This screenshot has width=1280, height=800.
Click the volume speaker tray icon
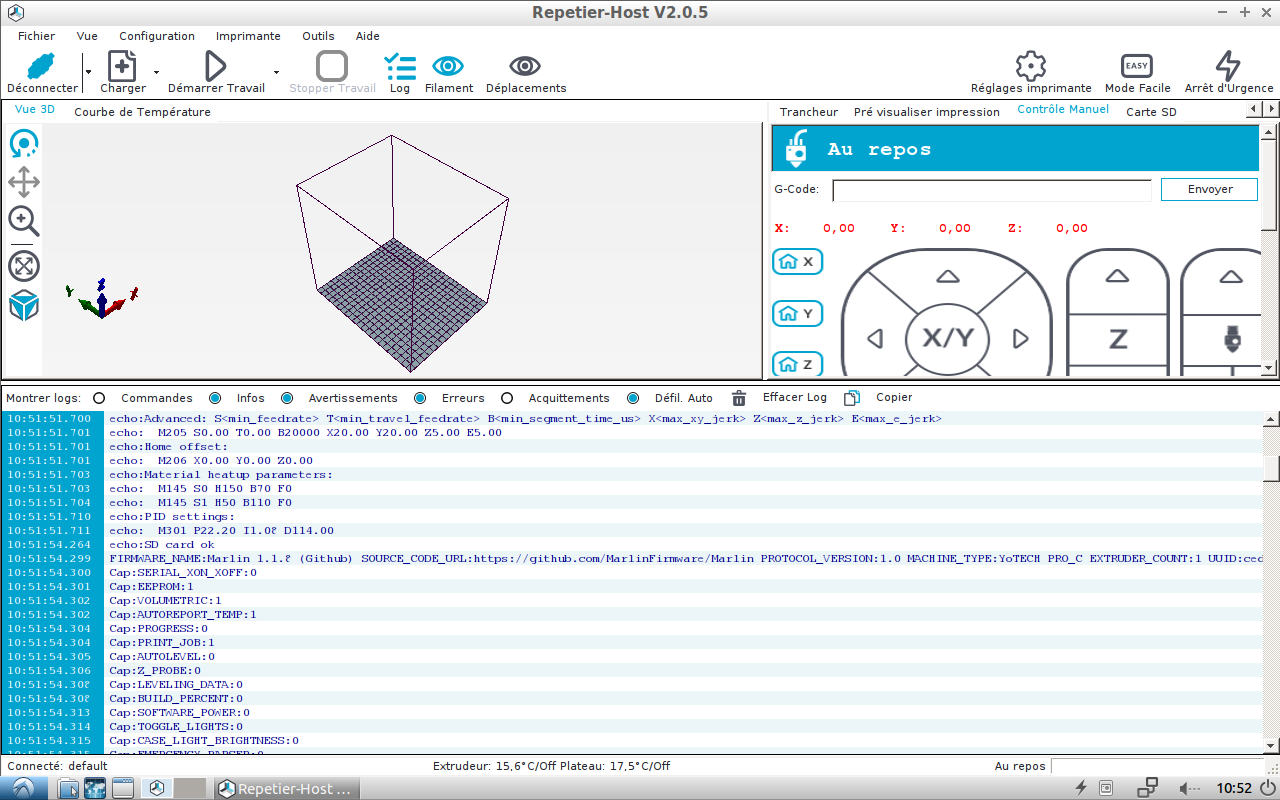pyautogui.click(x=1189, y=788)
